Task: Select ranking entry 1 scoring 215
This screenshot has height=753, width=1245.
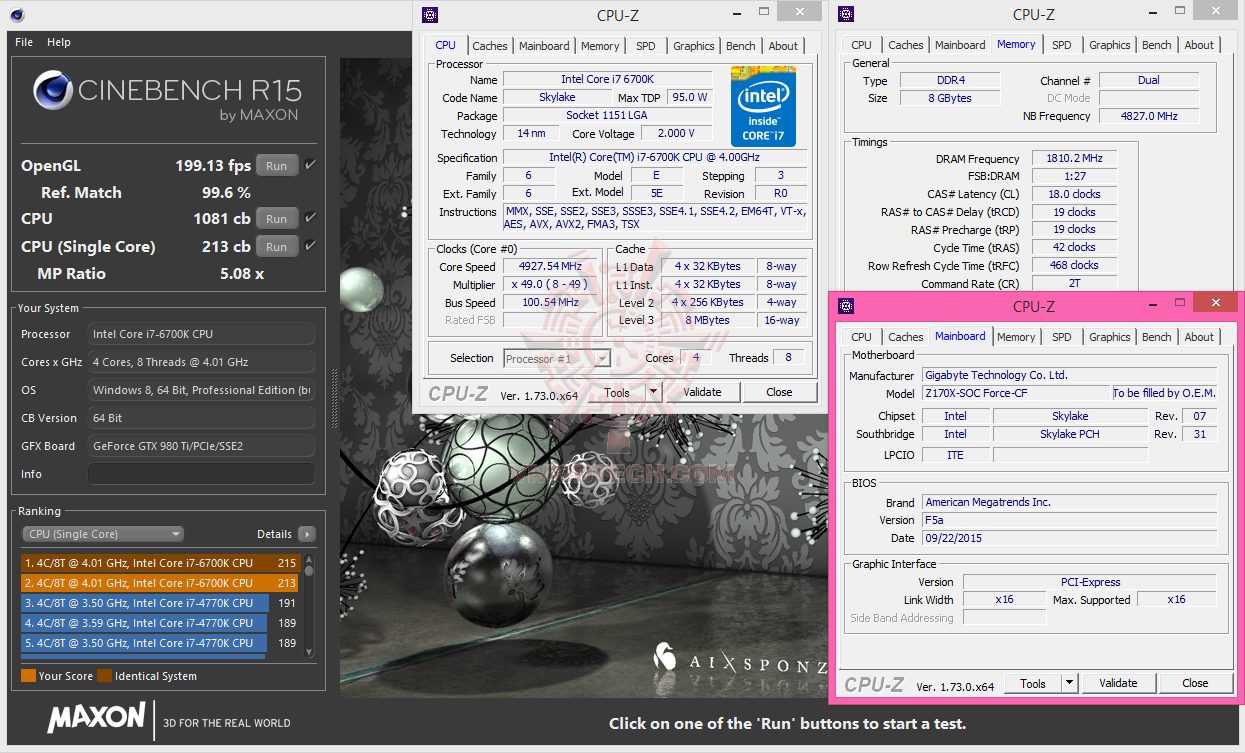Action: click(161, 563)
